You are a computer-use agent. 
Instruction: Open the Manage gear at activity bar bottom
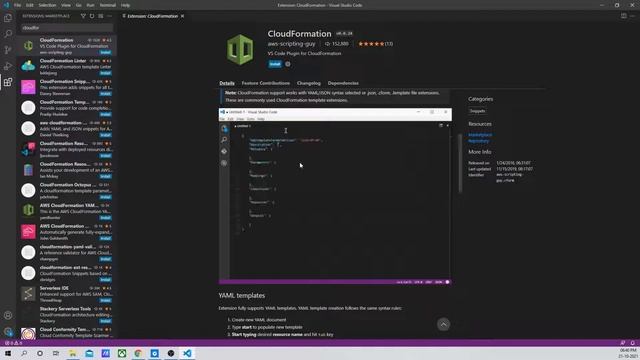point(8,332)
